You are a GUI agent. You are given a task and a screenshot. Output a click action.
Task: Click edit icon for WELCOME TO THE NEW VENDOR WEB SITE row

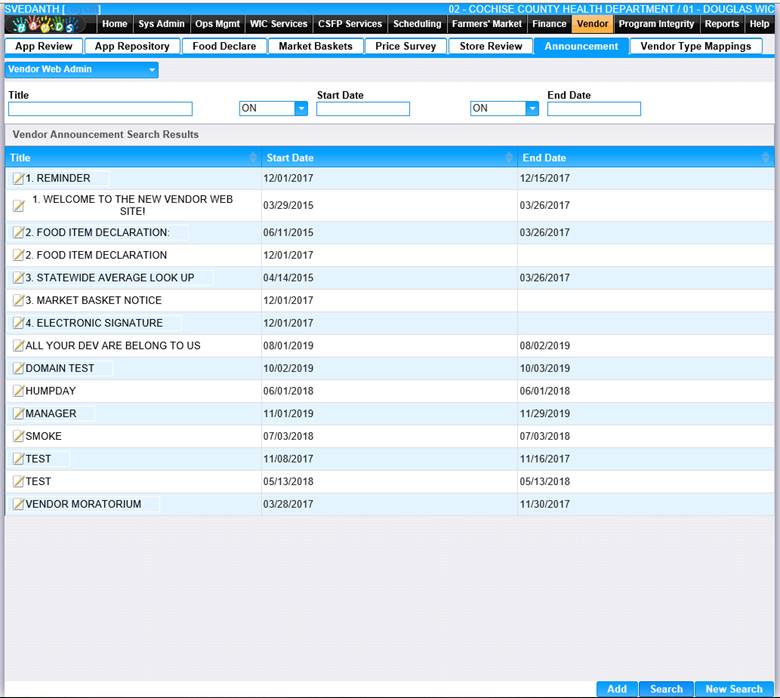coord(18,205)
